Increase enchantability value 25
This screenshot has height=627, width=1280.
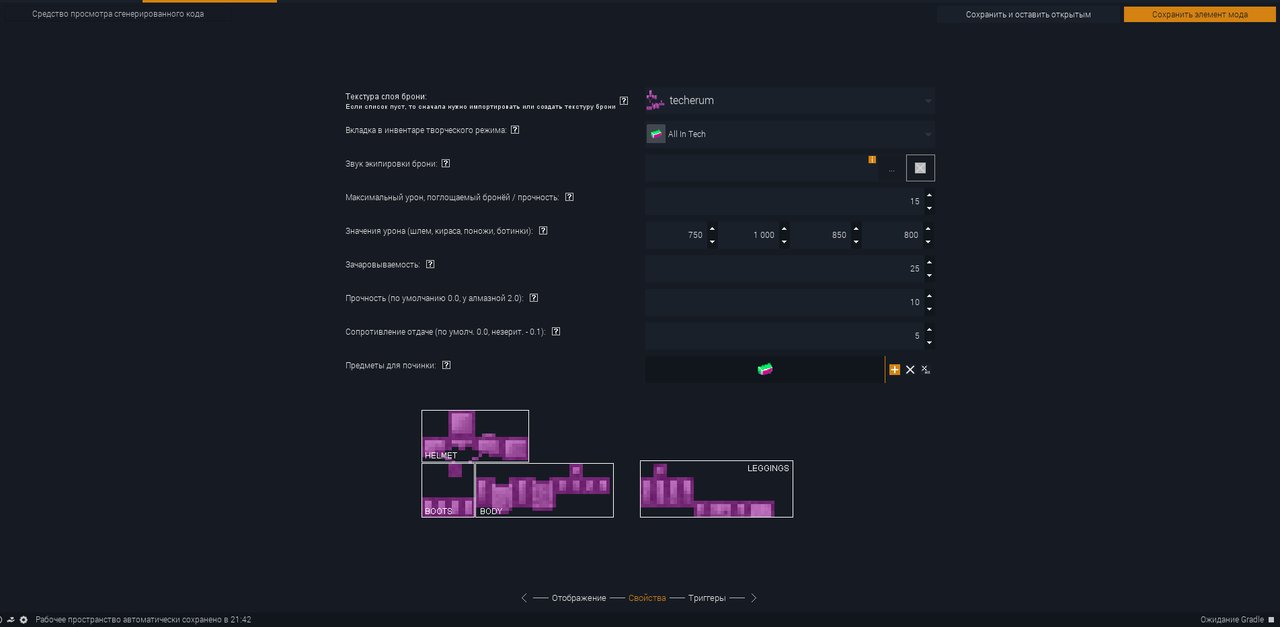[x=929, y=263]
